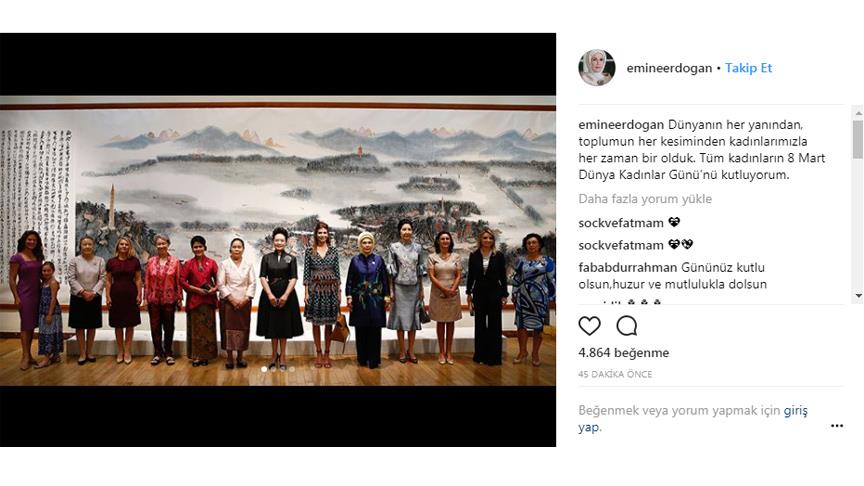
Task: Follow the account with Takip Et
Action: pos(748,68)
